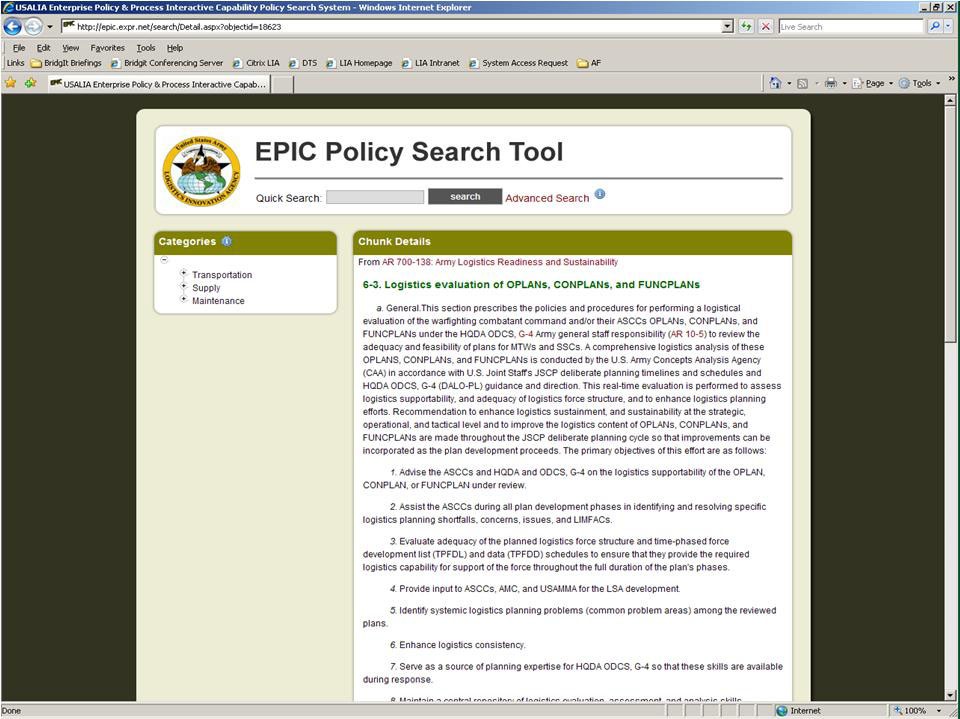Open the File menu

click(x=19, y=48)
